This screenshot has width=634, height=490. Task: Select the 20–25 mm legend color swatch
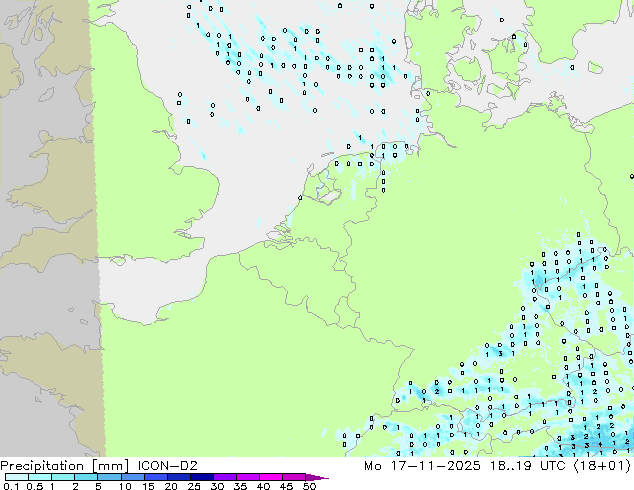point(178,477)
